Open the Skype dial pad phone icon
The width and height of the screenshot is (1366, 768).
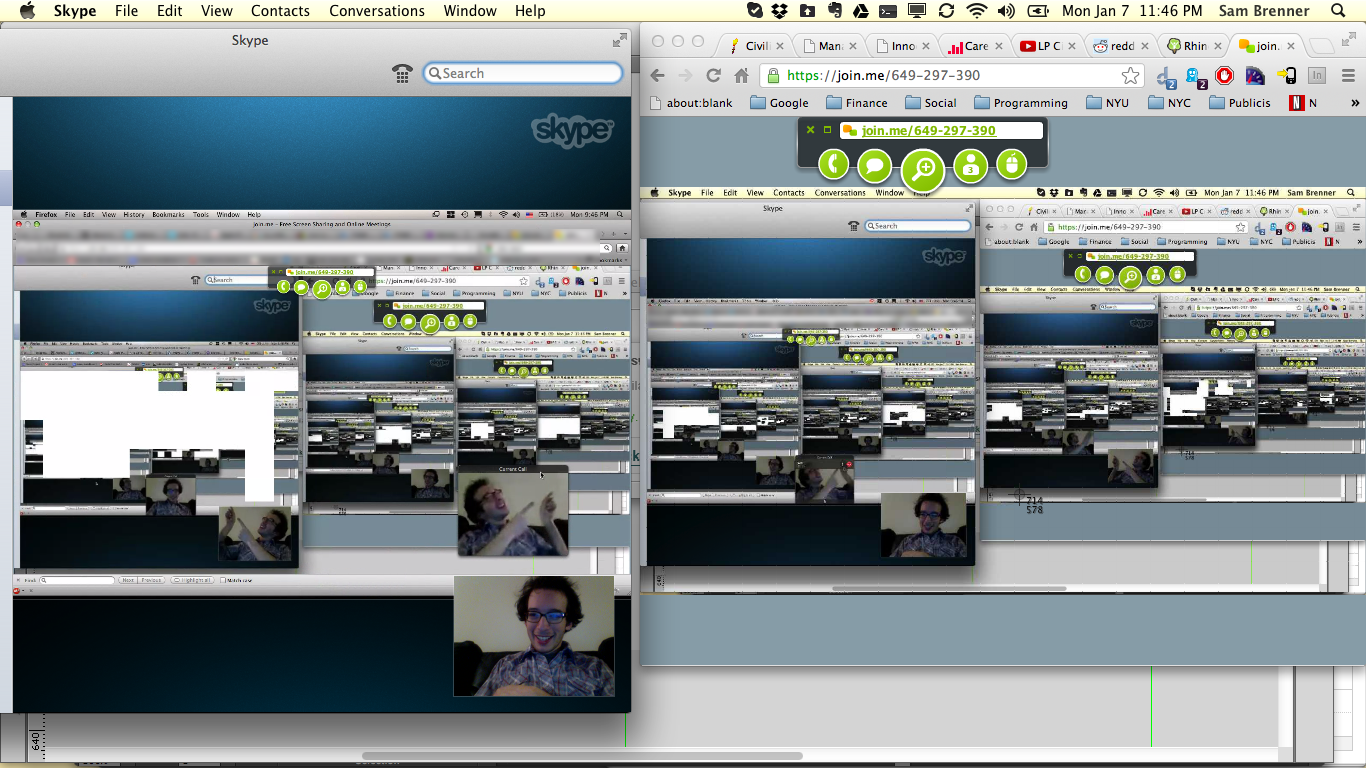402,73
